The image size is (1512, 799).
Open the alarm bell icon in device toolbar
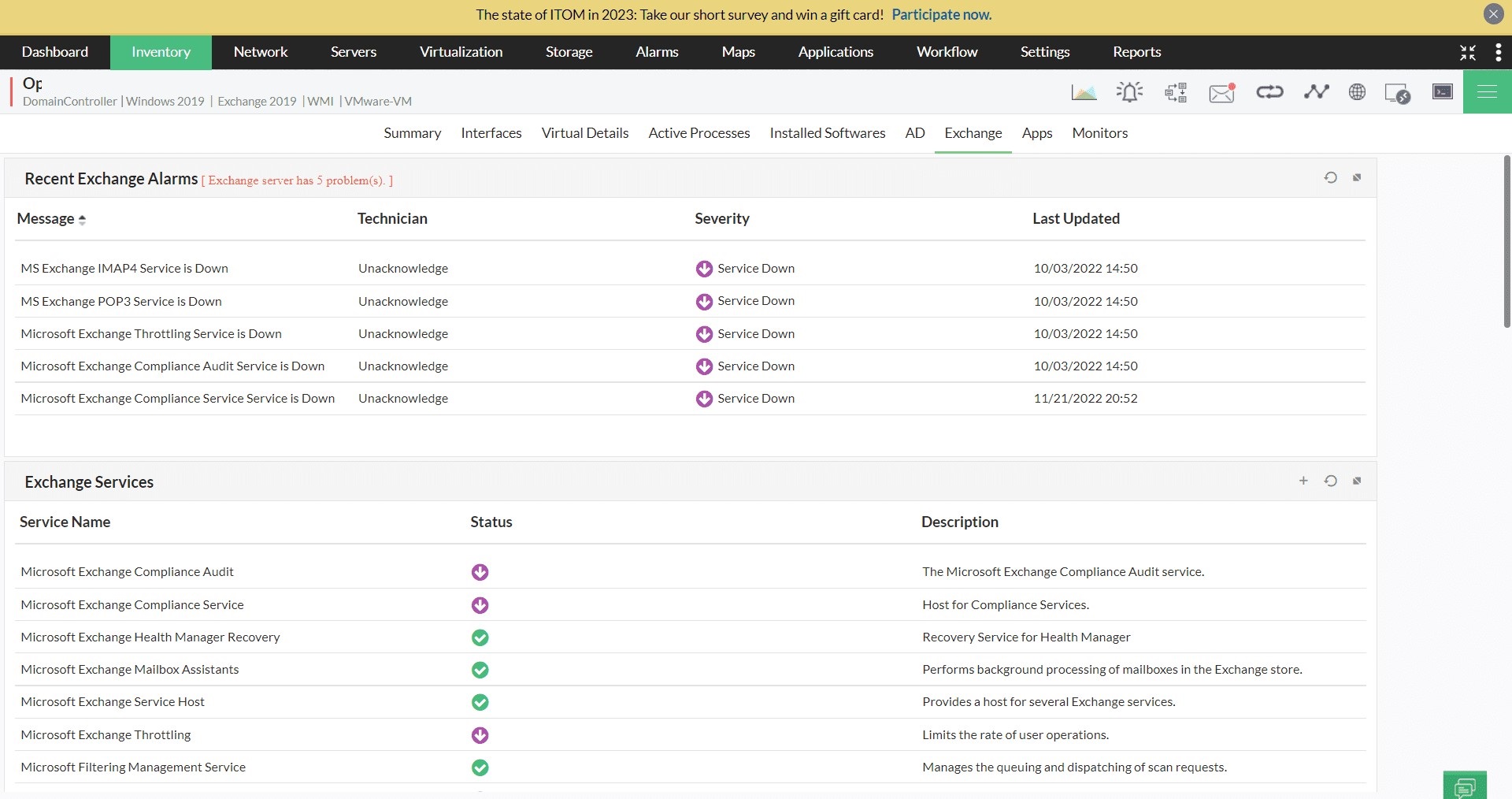tap(1129, 92)
